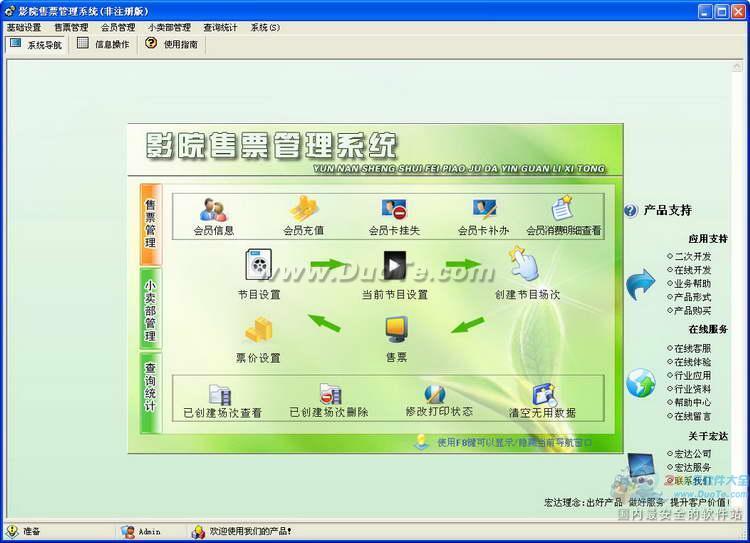
Task: Open the 售票 monitor icon
Action: [397, 330]
